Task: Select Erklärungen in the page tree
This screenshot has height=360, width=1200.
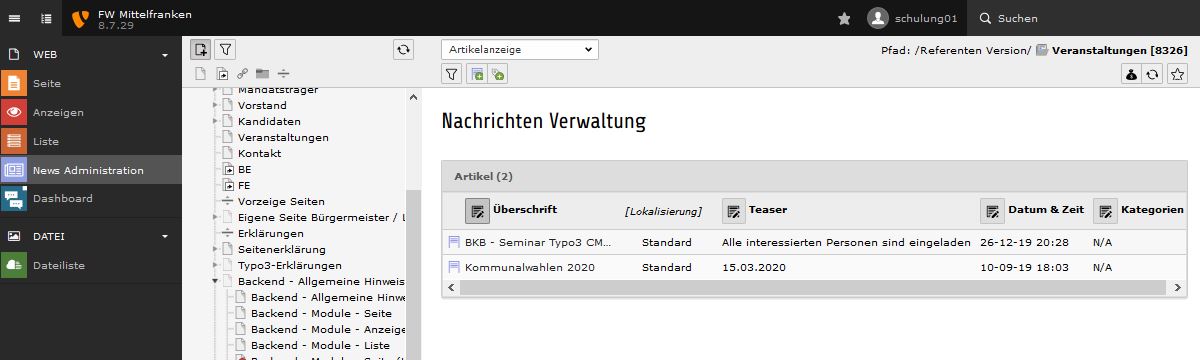Action: (270, 233)
